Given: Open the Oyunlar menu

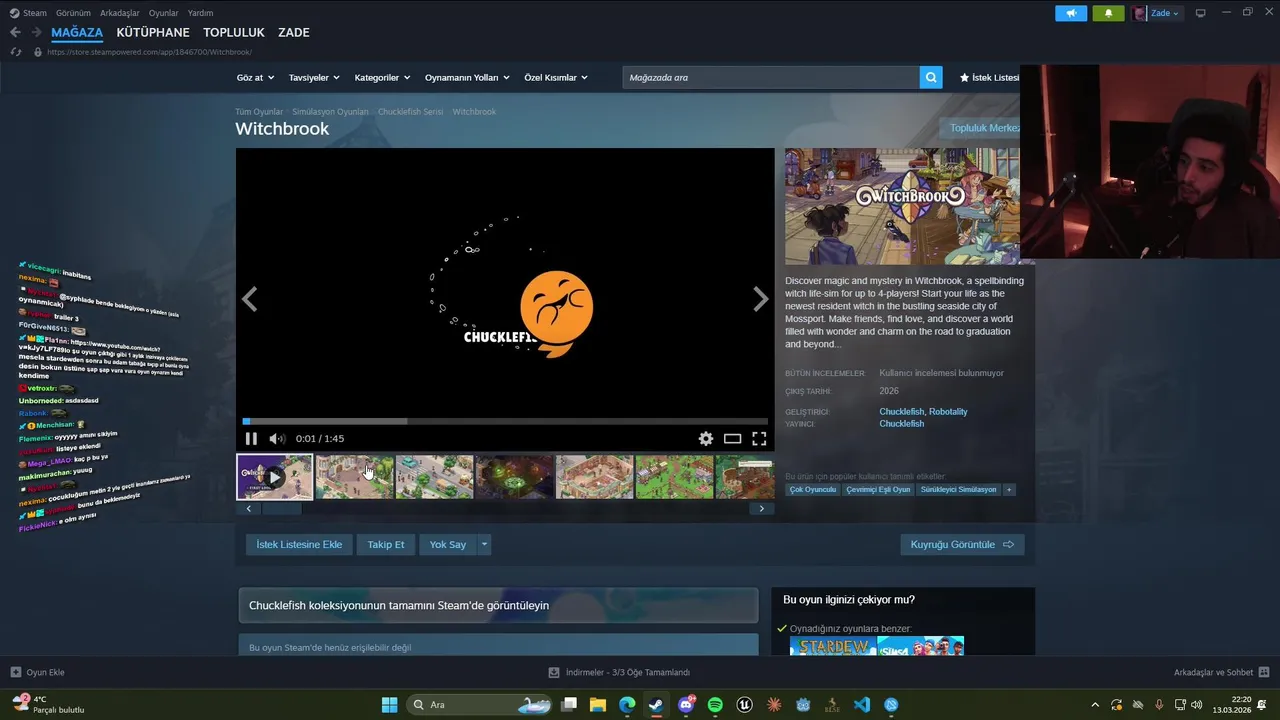Looking at the screenshot, I should point(164,13).
